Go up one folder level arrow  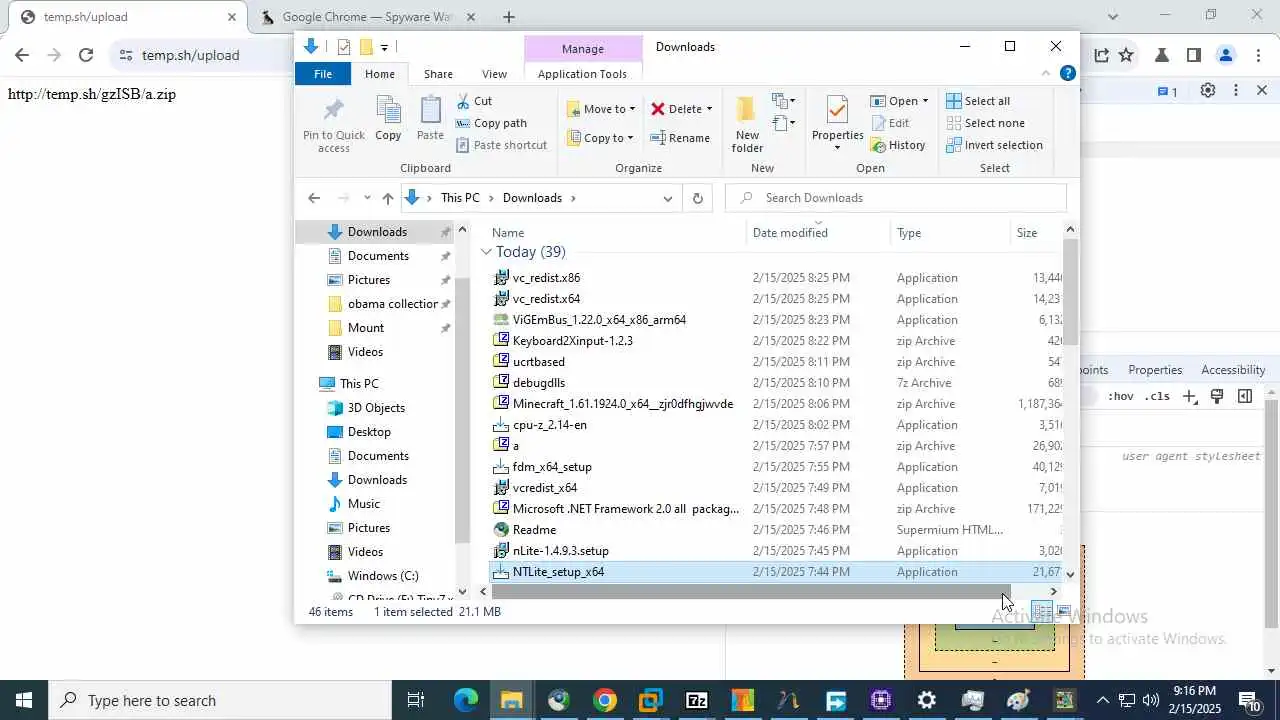coord(388,198)
